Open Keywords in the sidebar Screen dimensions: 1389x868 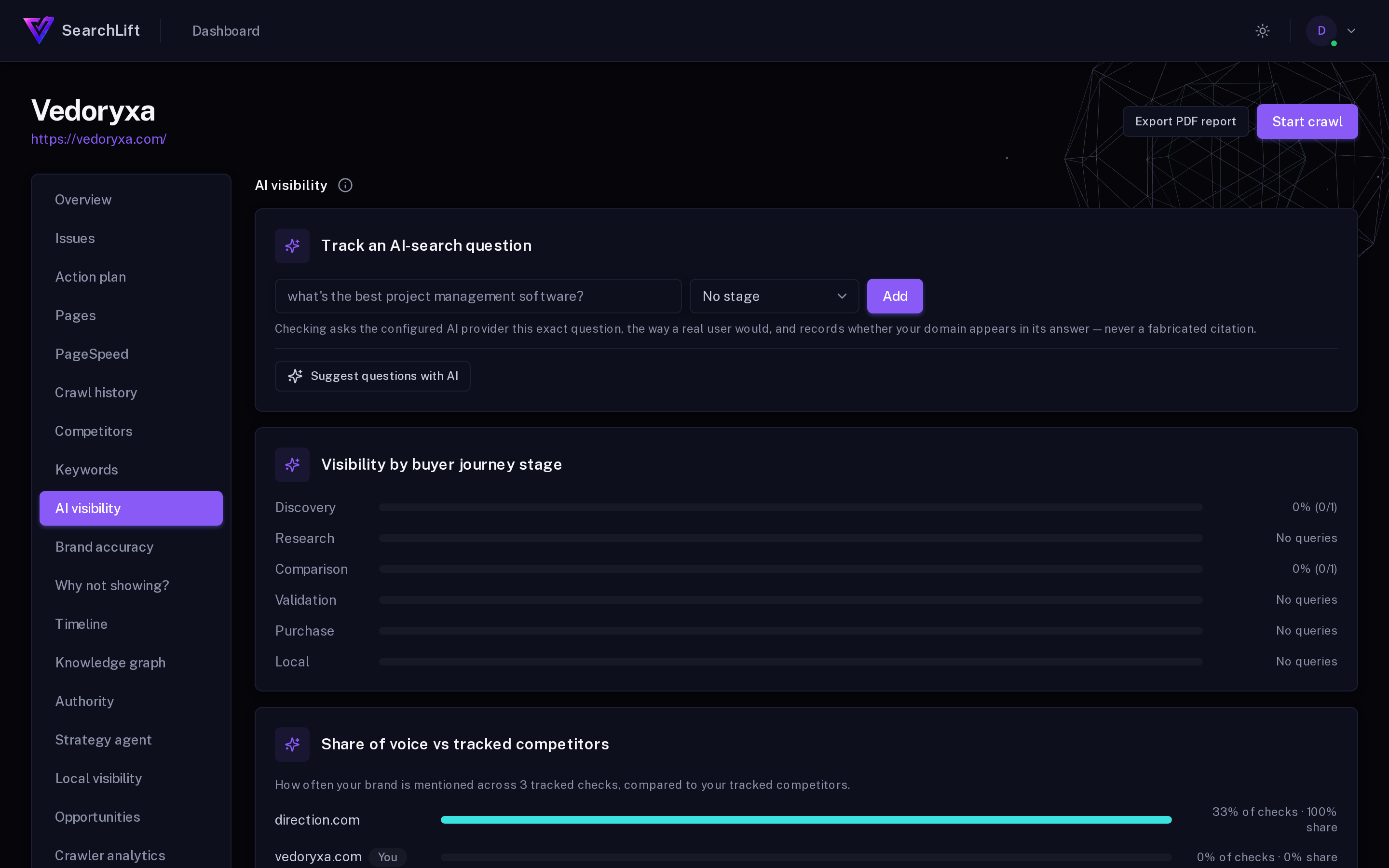(131, 470)
